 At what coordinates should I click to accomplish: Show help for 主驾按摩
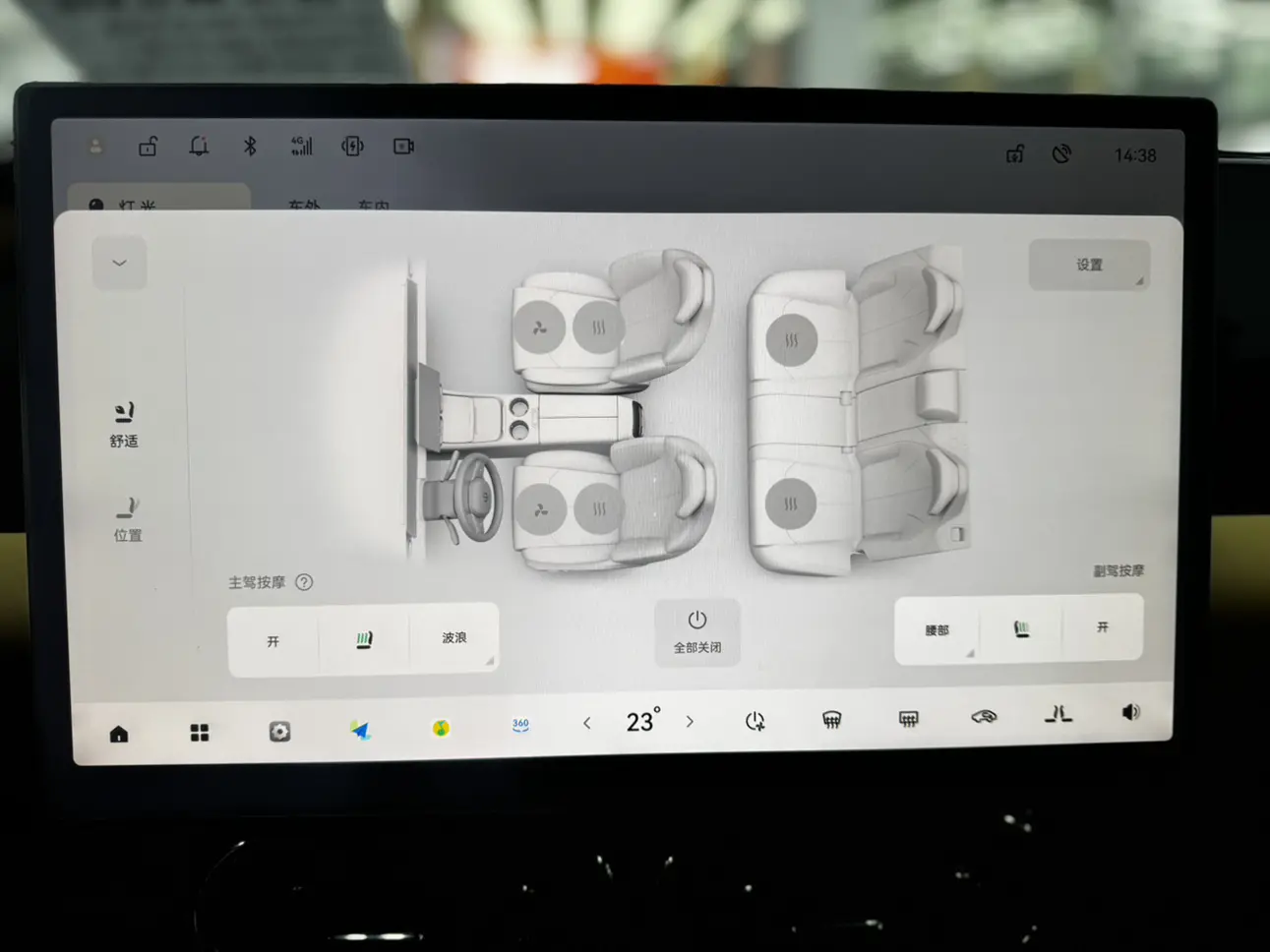coord(304,582)
